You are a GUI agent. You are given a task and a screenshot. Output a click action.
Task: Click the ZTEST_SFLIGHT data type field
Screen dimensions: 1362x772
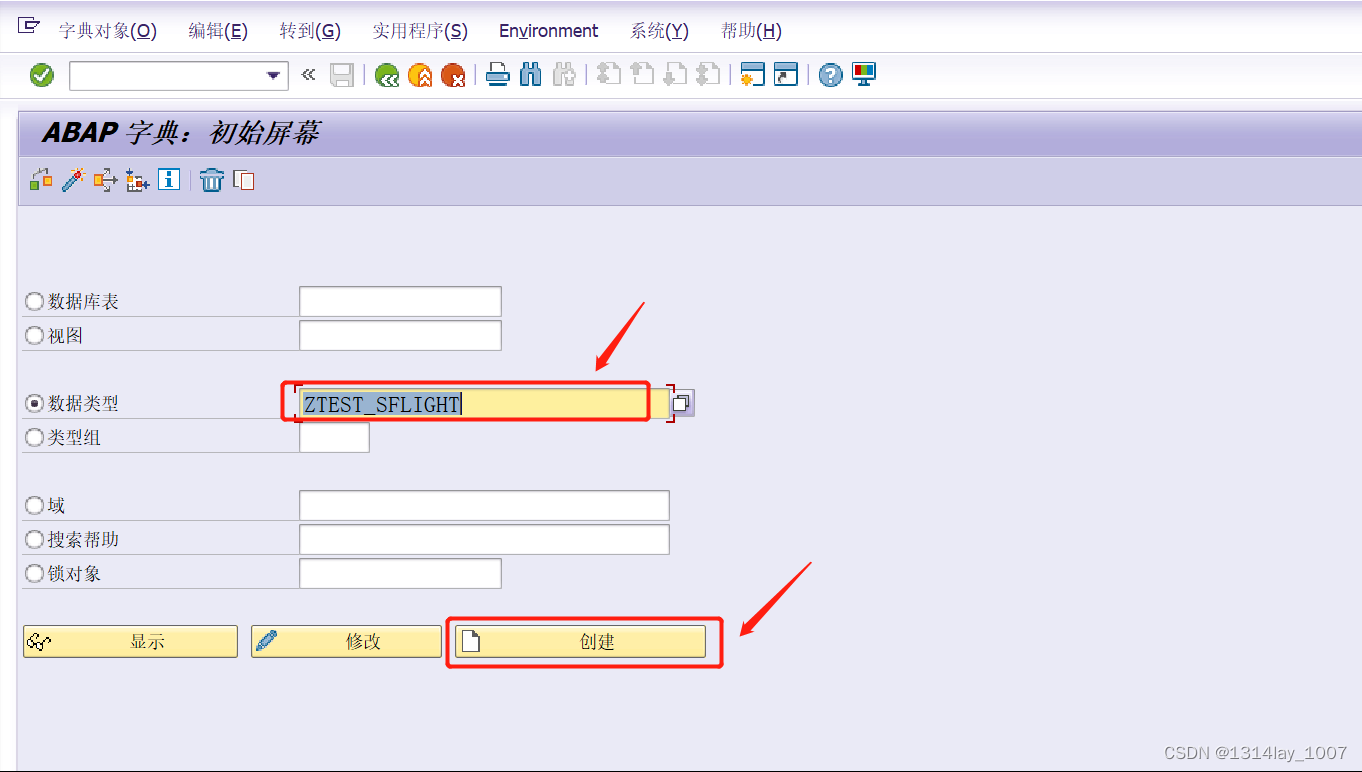[x=484, y=404]
